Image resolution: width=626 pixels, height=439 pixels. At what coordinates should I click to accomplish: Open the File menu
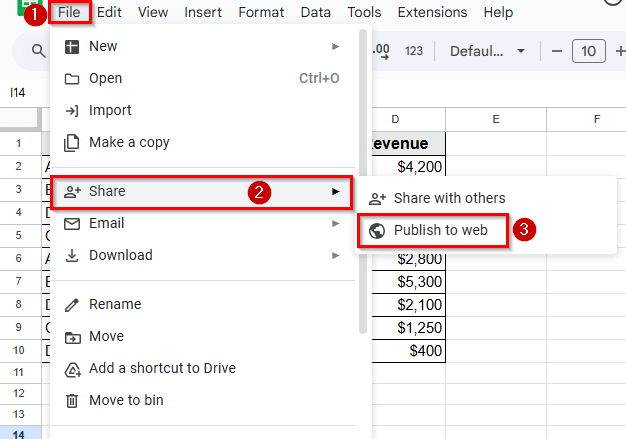pyautogui.click(x=69, y=13)
